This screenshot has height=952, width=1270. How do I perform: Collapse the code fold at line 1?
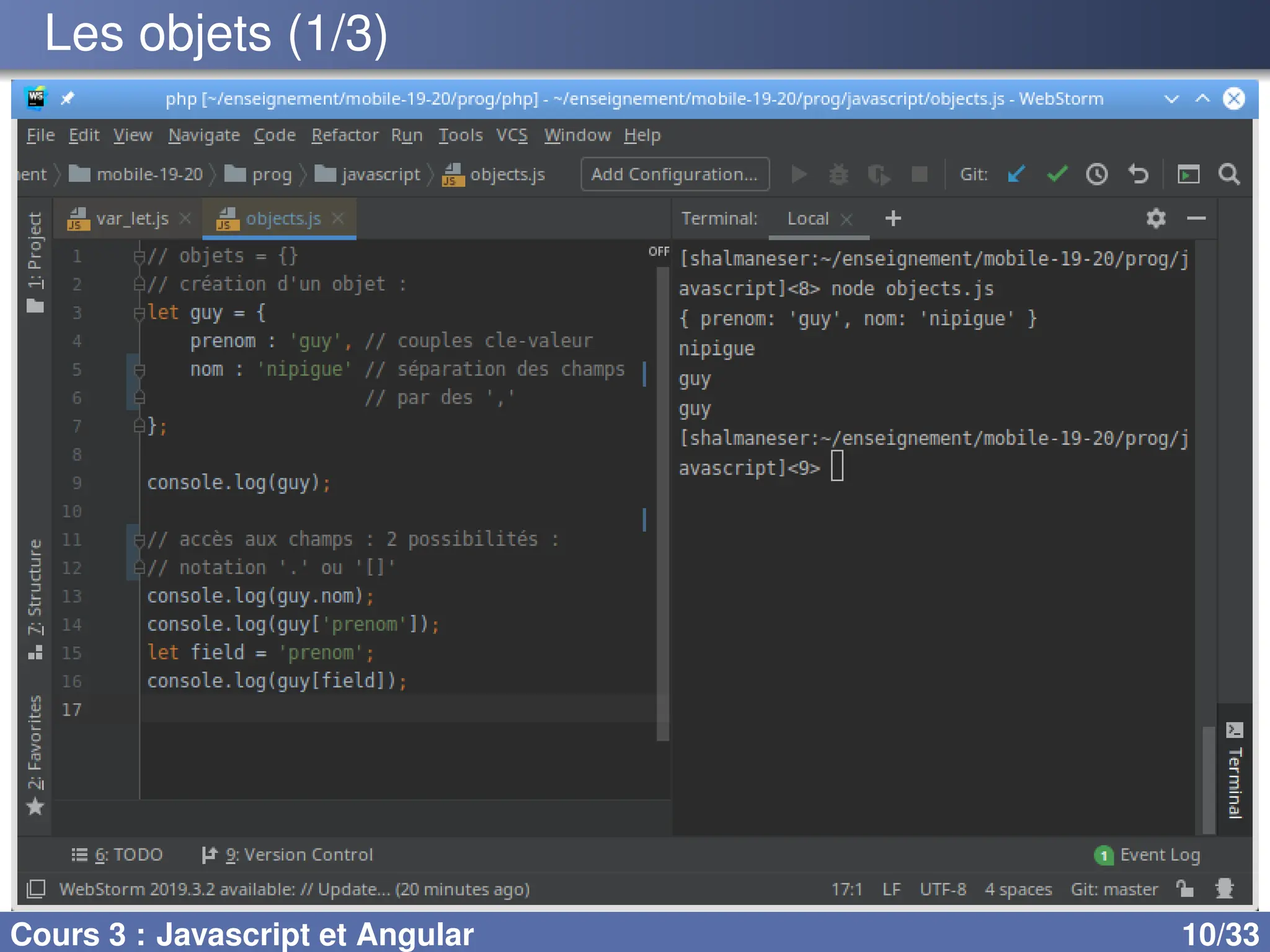click(x=139, y=257)
